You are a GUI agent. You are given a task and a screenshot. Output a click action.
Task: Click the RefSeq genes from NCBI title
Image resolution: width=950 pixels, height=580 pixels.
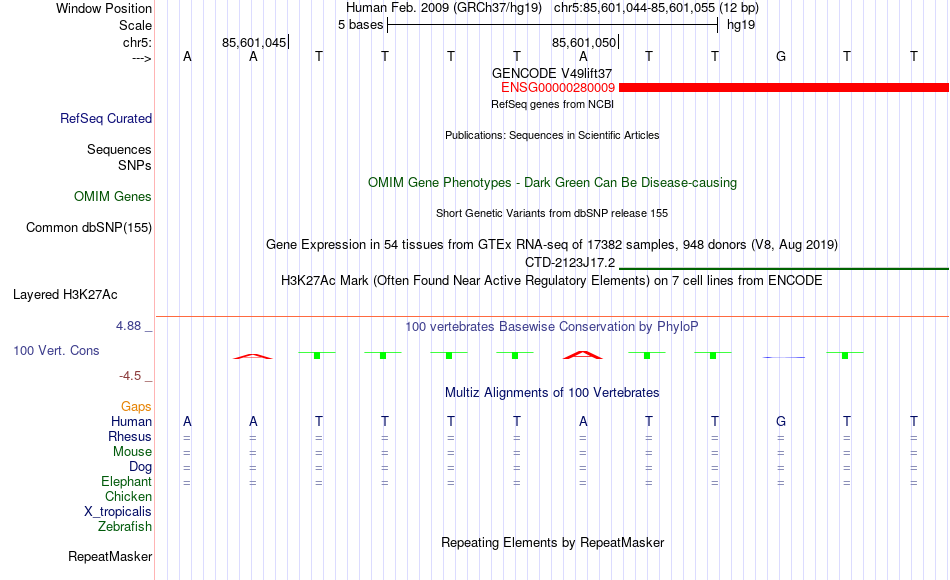[553, 104]
